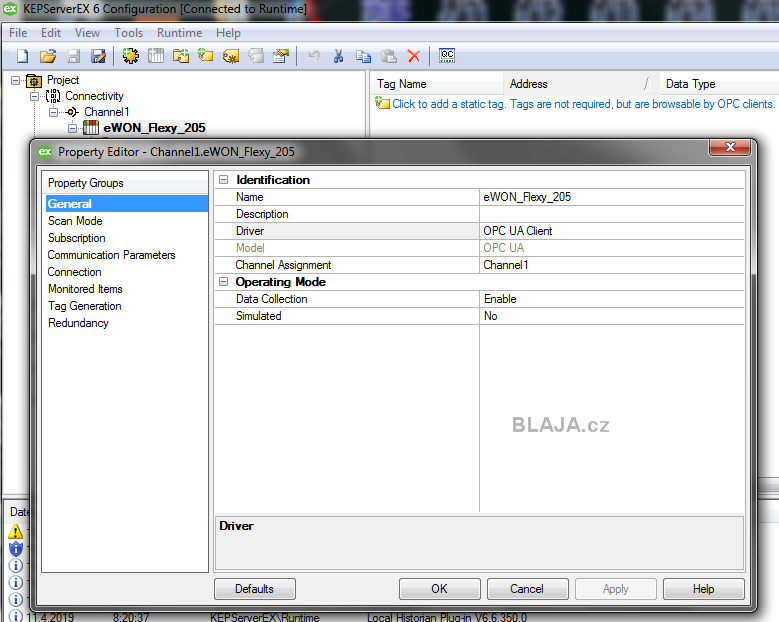The width and height of the screenshot is (779, 622).
Task: Collapse the Channel1 tree node
Action: click(53, 112)
